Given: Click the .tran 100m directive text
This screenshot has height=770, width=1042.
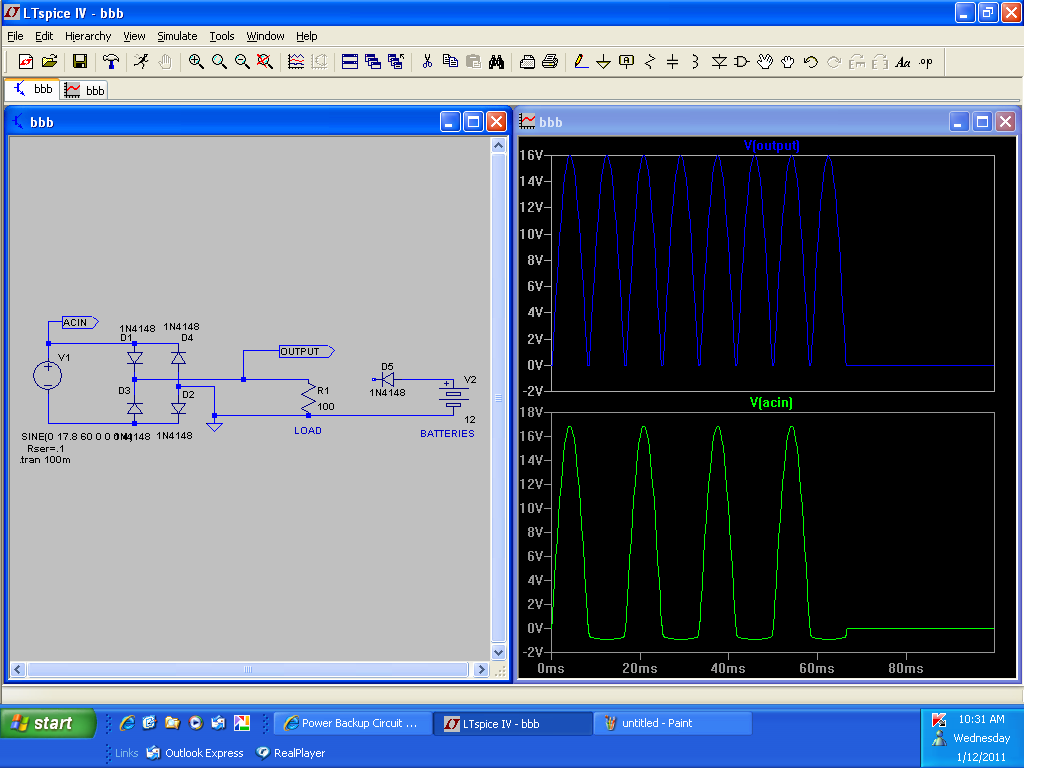Looking at the screenshot, I should point(45,460).
